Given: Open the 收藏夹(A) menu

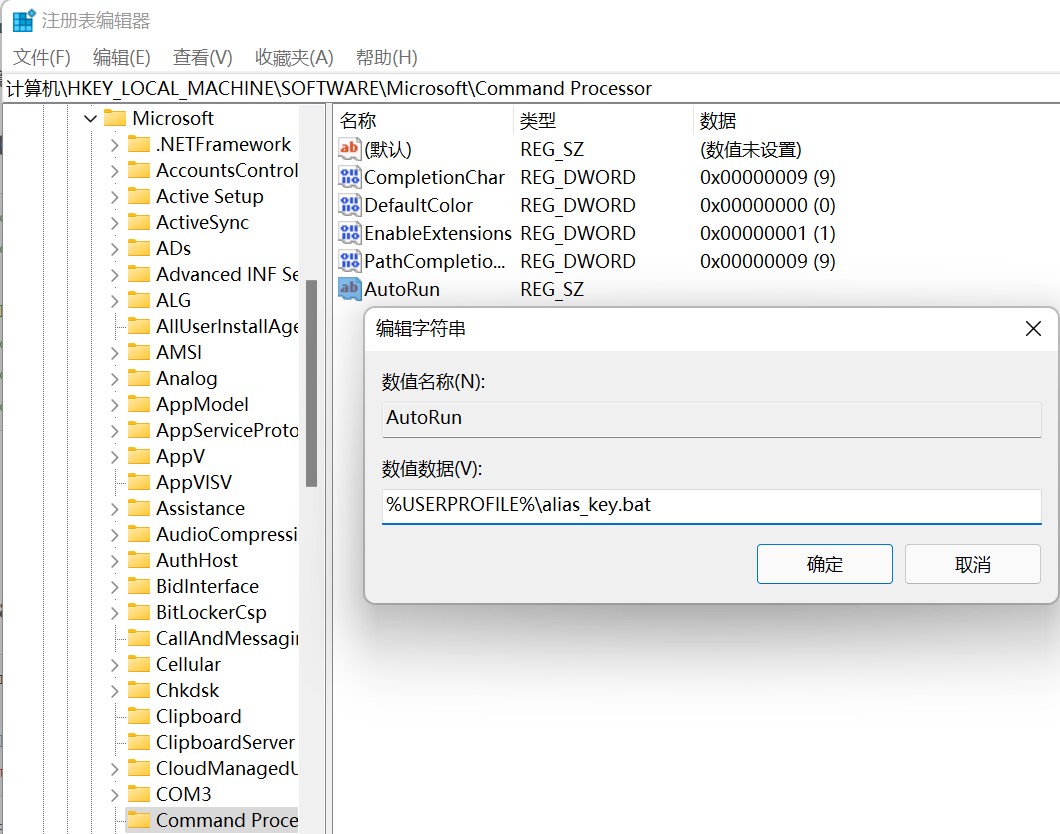Looking at the screenshot, I should 294,57.
